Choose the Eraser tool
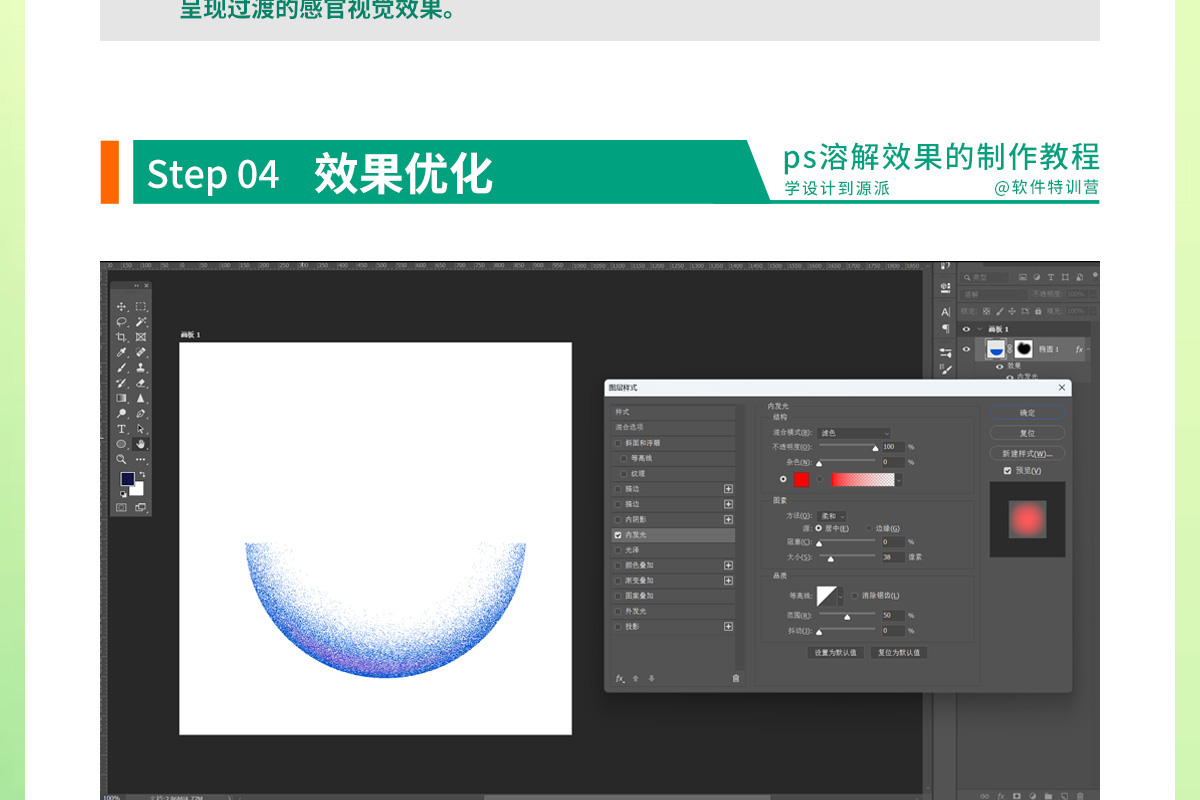The width and height of the screenshot is (1200, 800). click(141, 383)
